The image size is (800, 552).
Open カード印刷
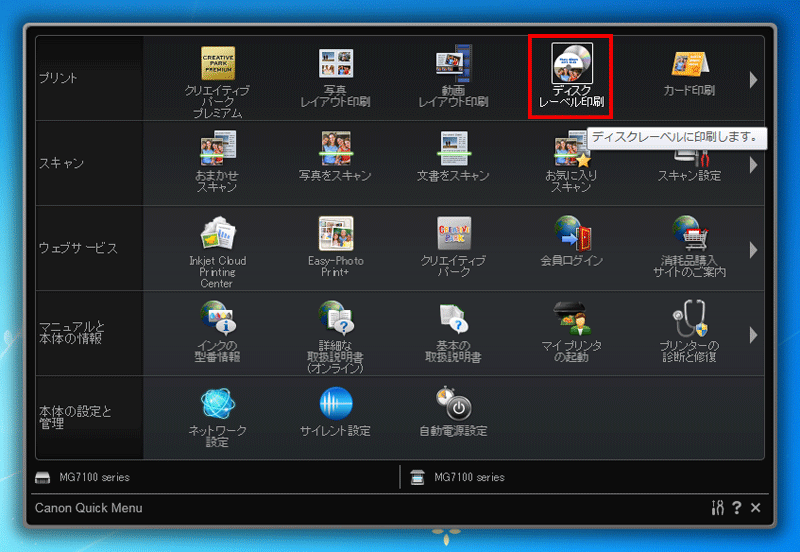coord(689,73)
